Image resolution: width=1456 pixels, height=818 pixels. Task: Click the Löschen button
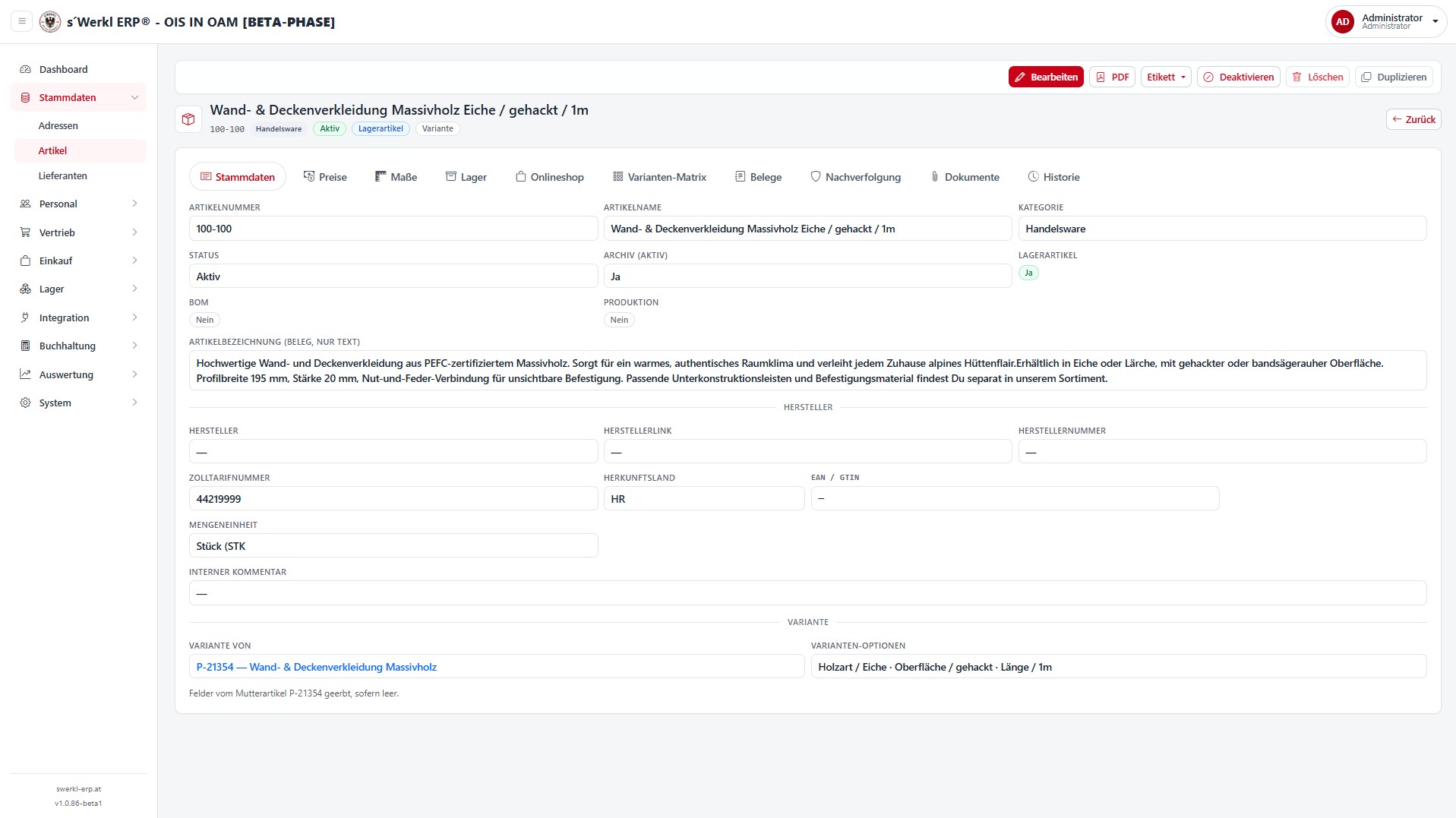(x=1318, y=77)
